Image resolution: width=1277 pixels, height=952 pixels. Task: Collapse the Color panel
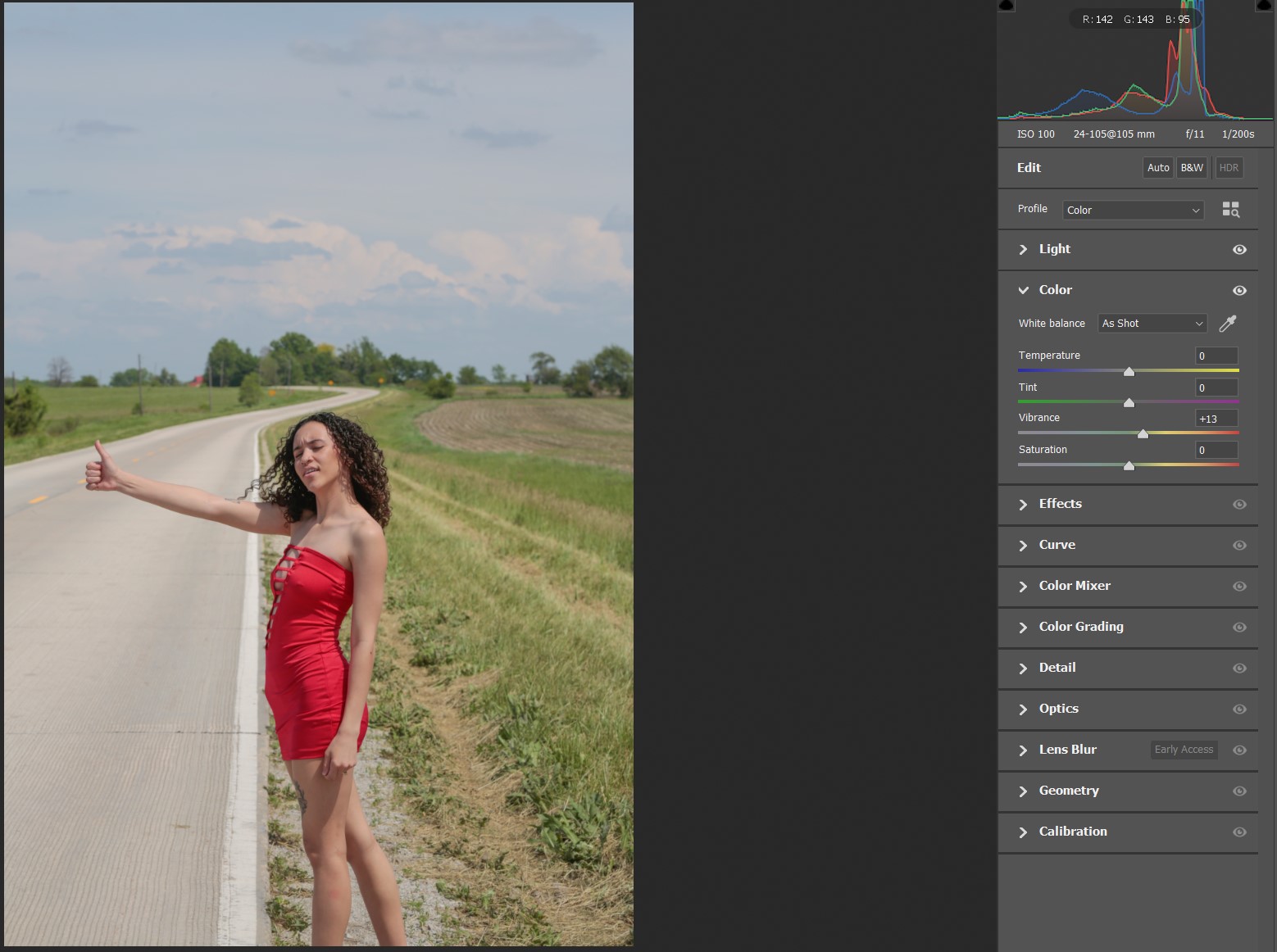point(1023,290)
